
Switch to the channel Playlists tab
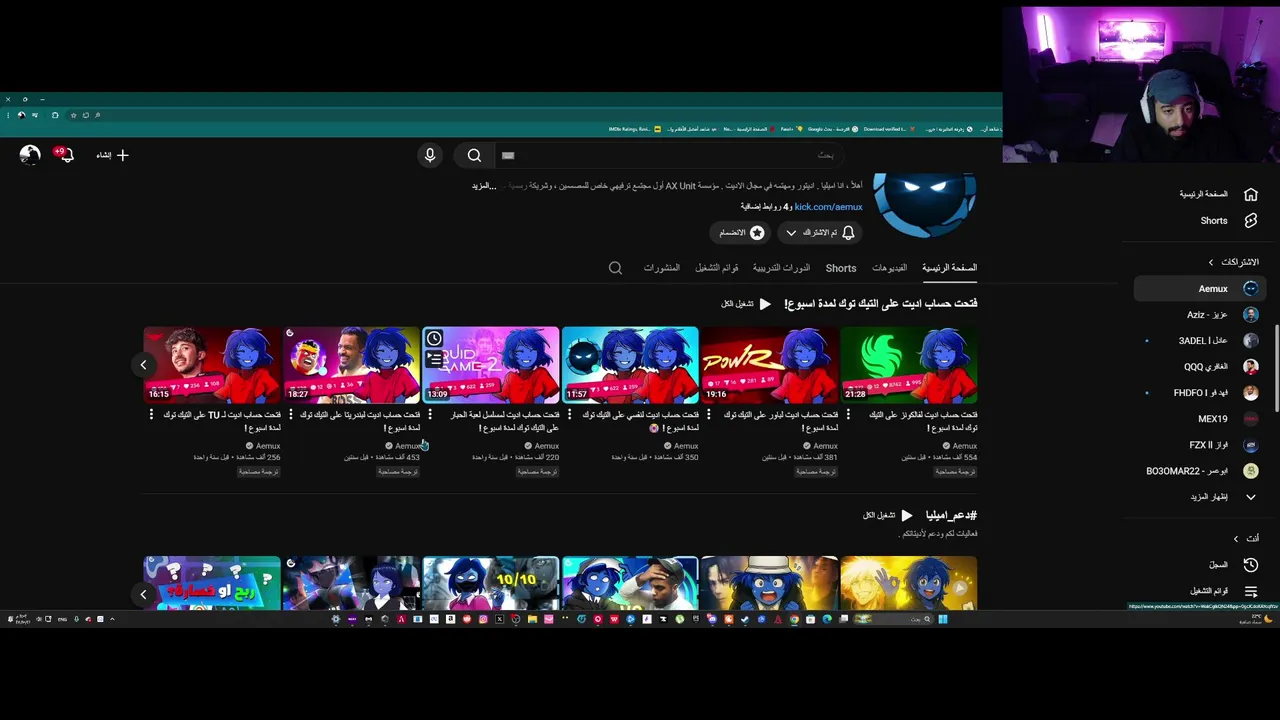click(x=717, y=268)
